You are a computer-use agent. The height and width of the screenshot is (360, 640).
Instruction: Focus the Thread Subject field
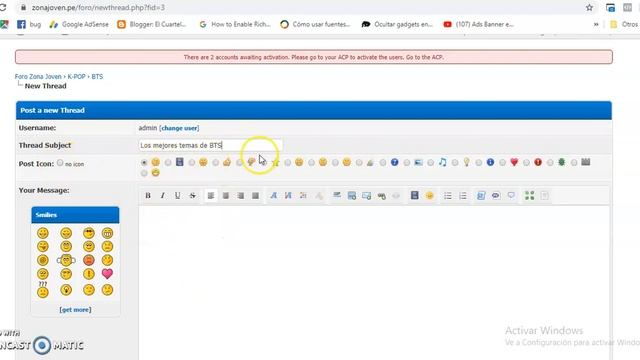pyautogui.click(x=210, y=145)
